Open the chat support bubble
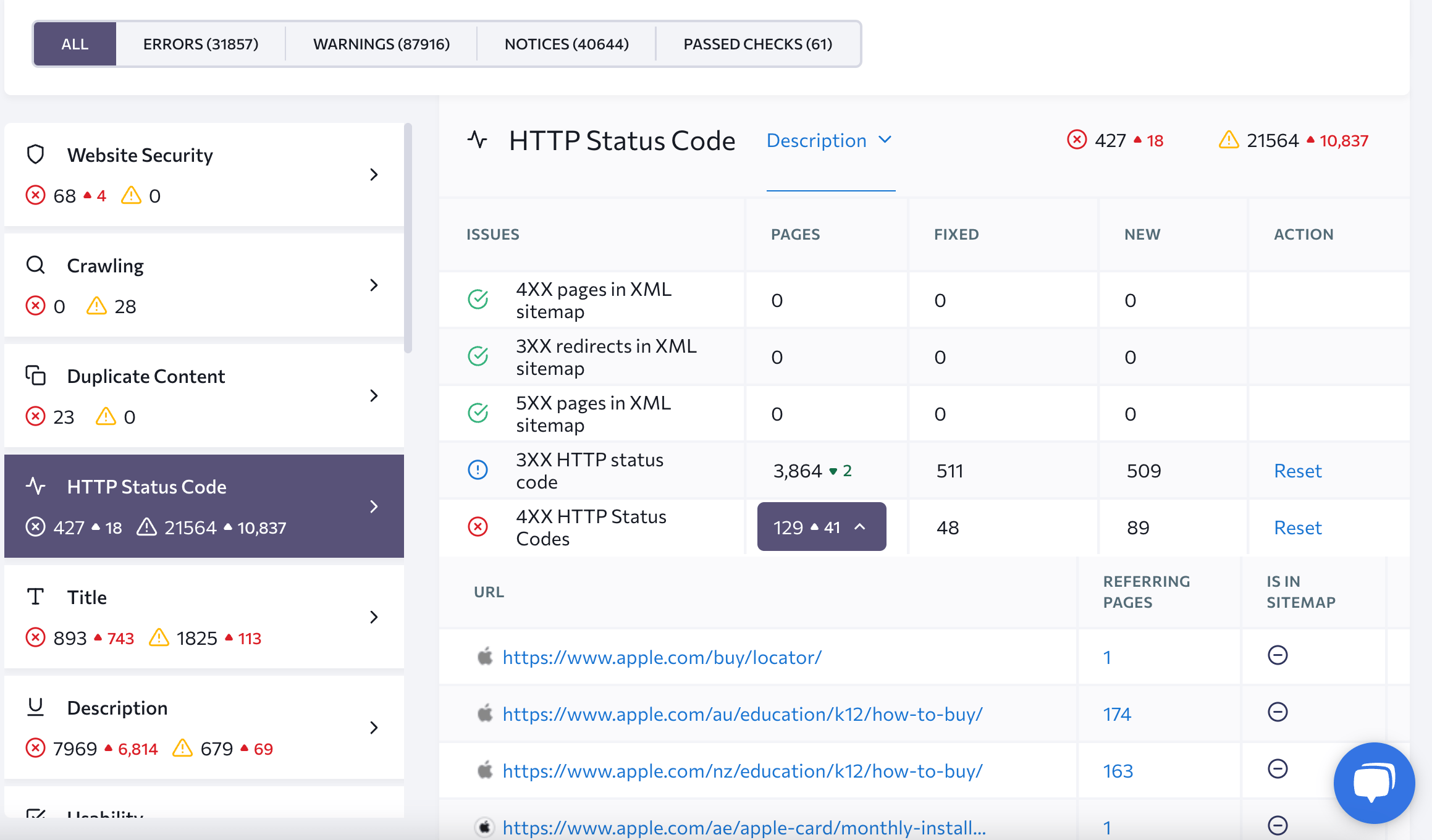Viewport: 1432px width, 840px height. [x=1374, y=783]
